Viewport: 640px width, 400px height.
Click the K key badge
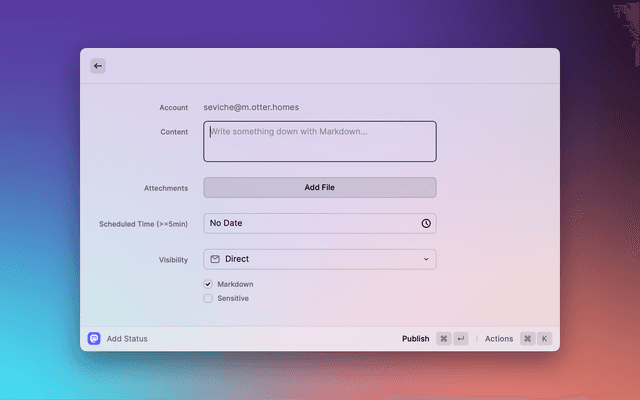pyautogui.click(x=544, y=338)
